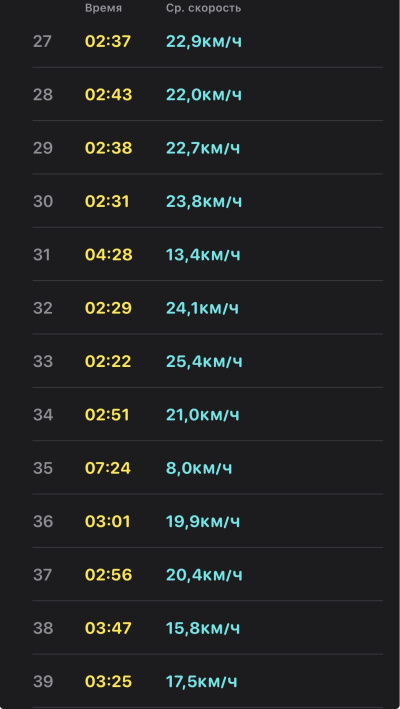Select the 03:47 time of split 38

(x=108, y=628)
